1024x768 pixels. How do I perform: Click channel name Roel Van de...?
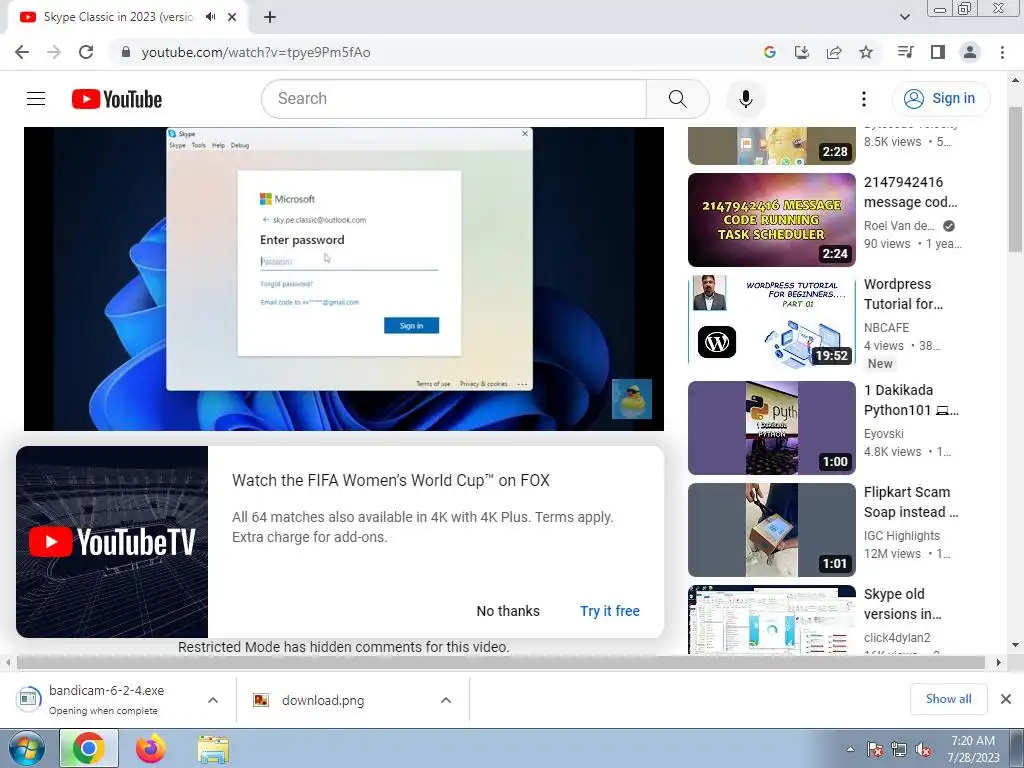pos(899,226)
